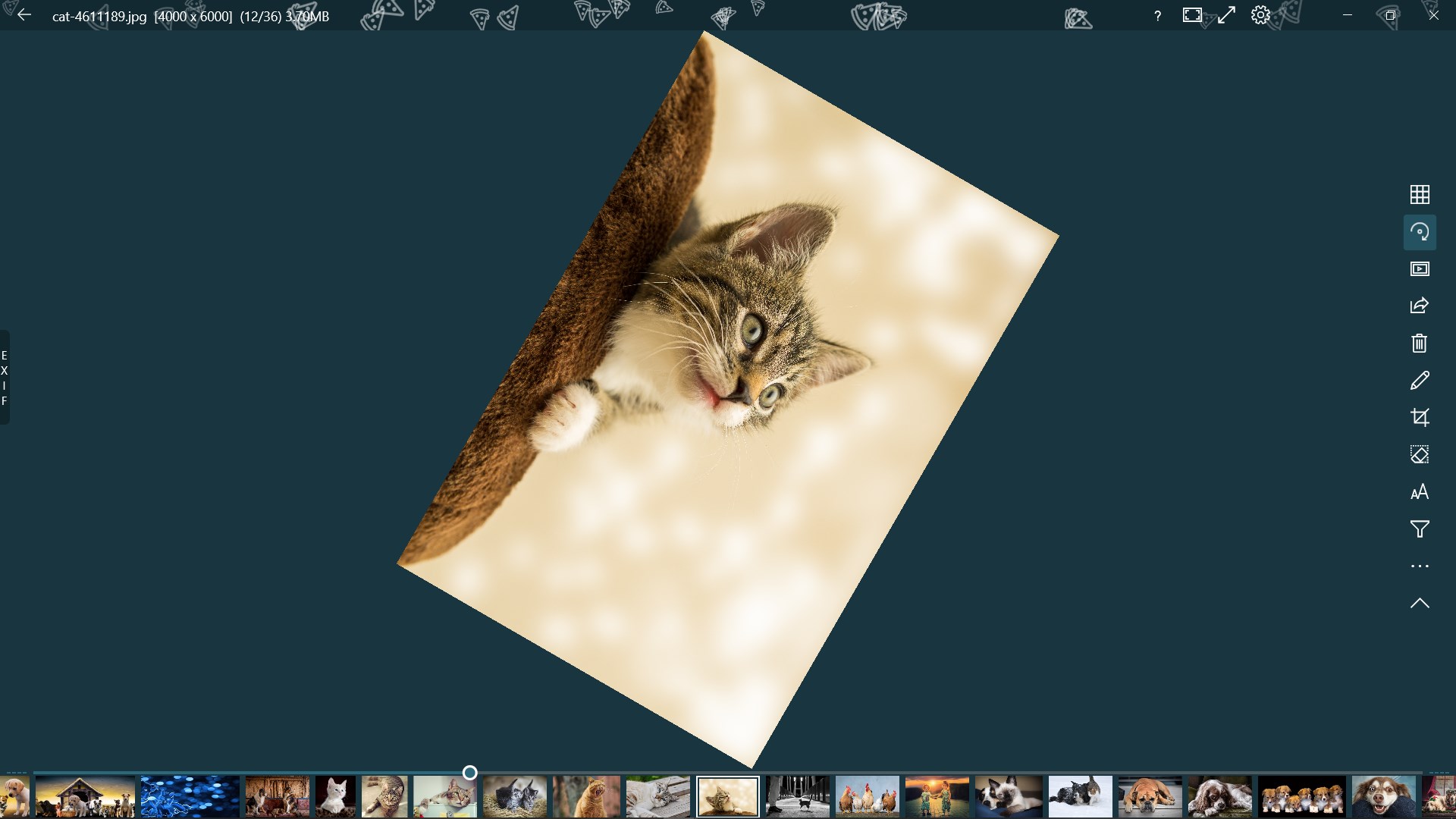Toggle the eraser tool

[x=1420, y=454]
